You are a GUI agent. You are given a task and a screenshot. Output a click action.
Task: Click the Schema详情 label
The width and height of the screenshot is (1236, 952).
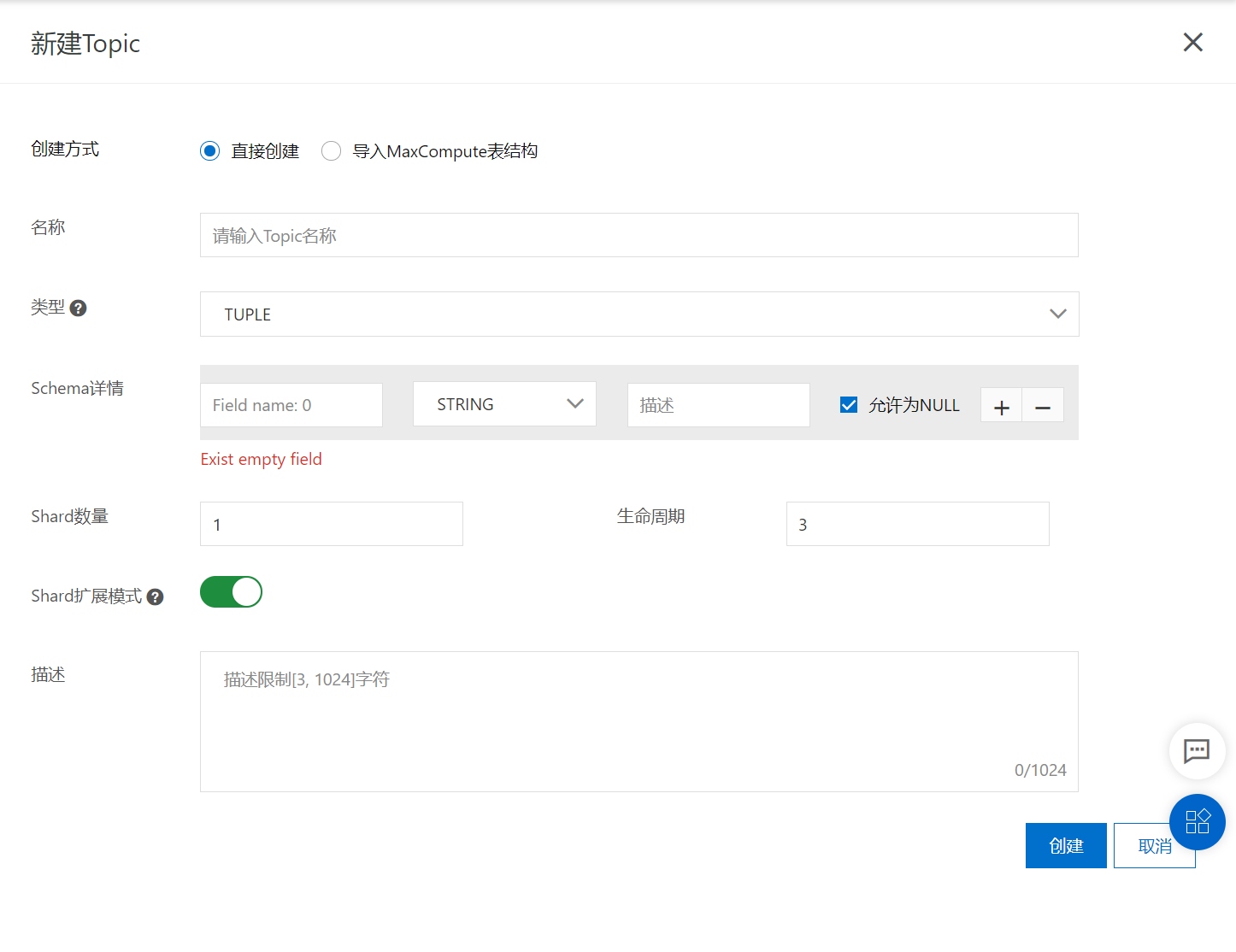78,389
